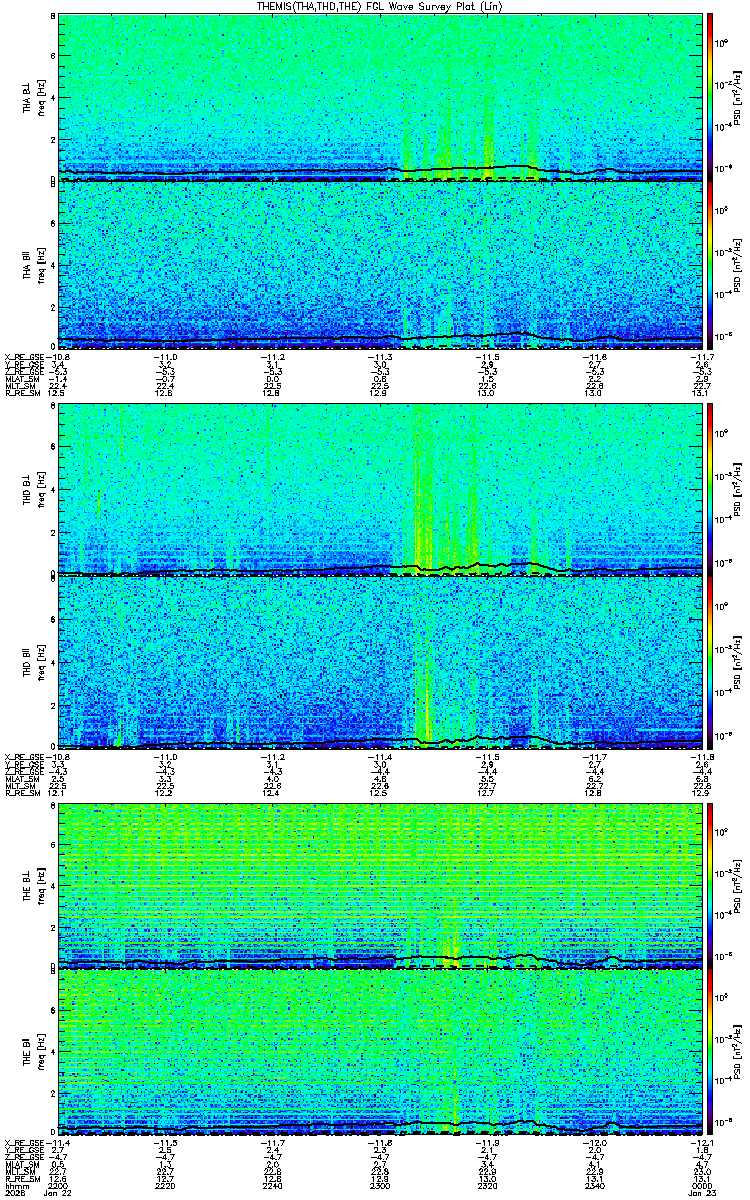The height and width of the screenshot is (1200, 750).
Task: Click the X_RE_GSE label below the THE panels
Action: (25, 1142)
